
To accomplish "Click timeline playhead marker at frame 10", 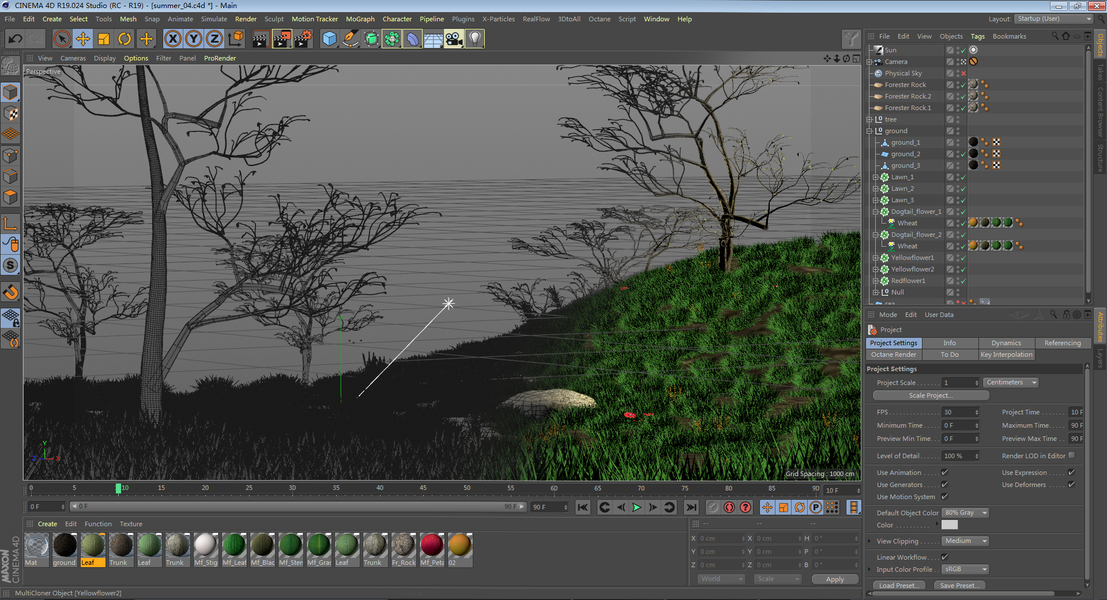I will [119, 488].
